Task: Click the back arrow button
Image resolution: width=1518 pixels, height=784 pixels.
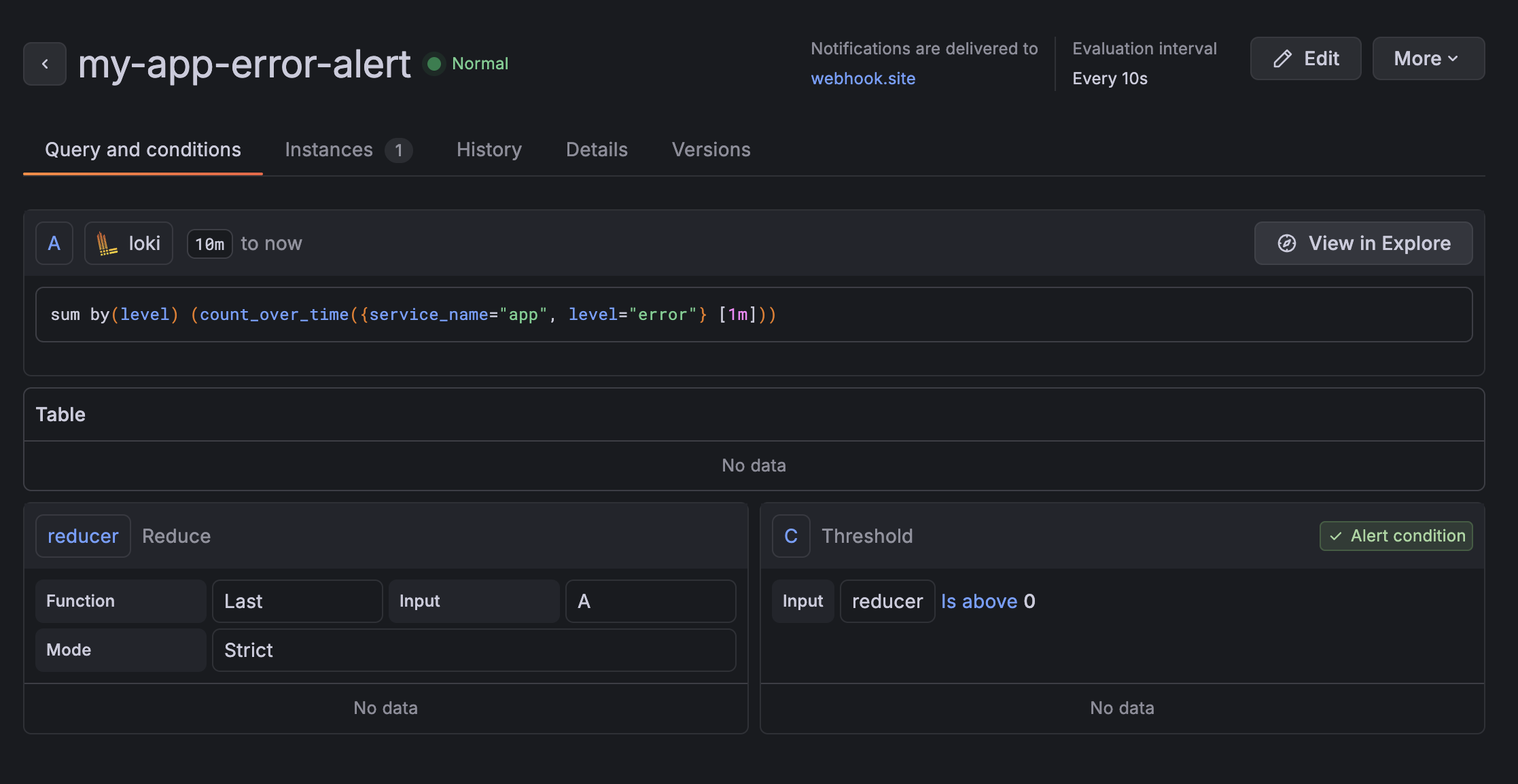Action: click(x=45, y=64)
